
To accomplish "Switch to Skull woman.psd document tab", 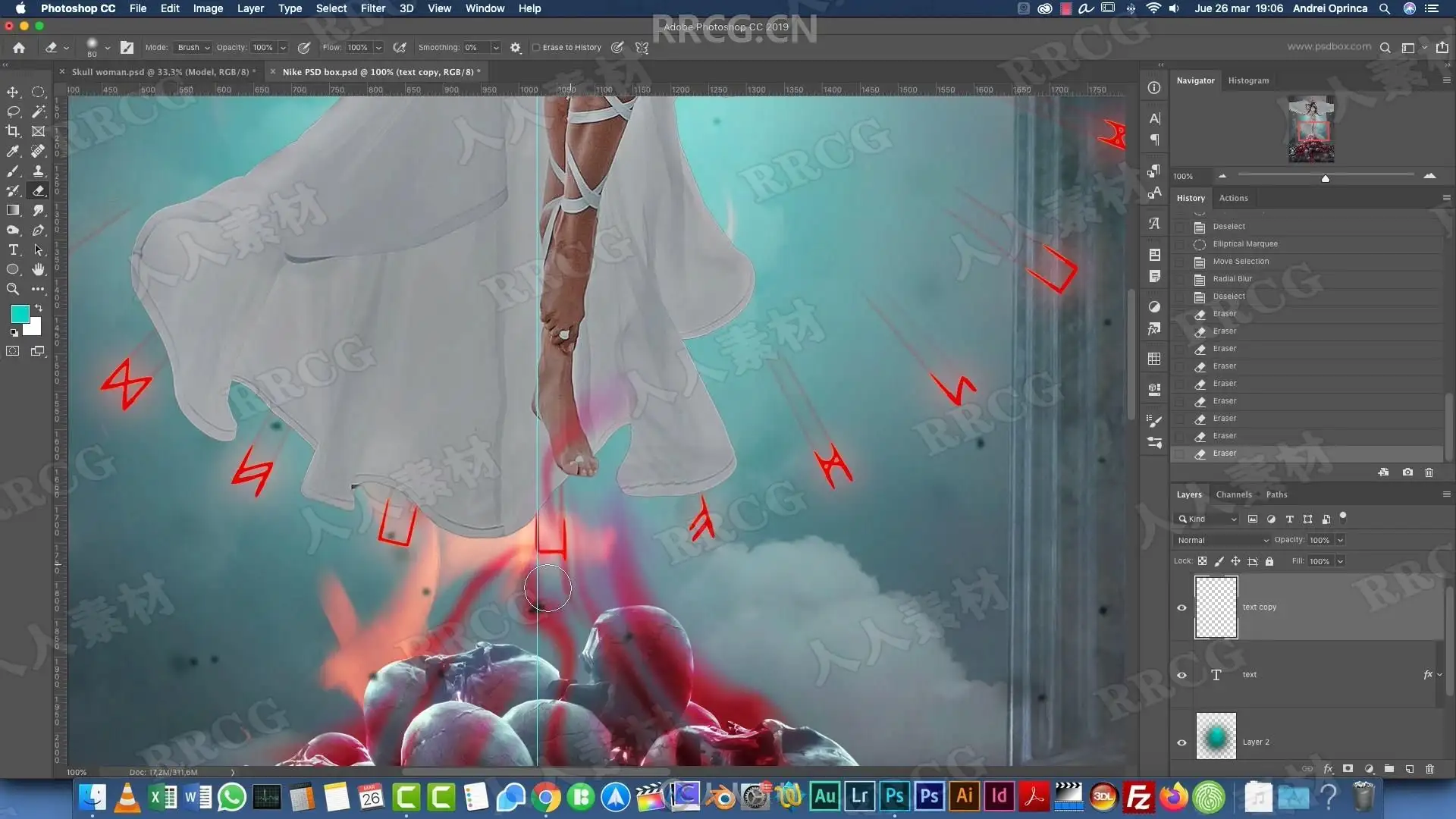I will pyautogui.click(x=160, y=72).
